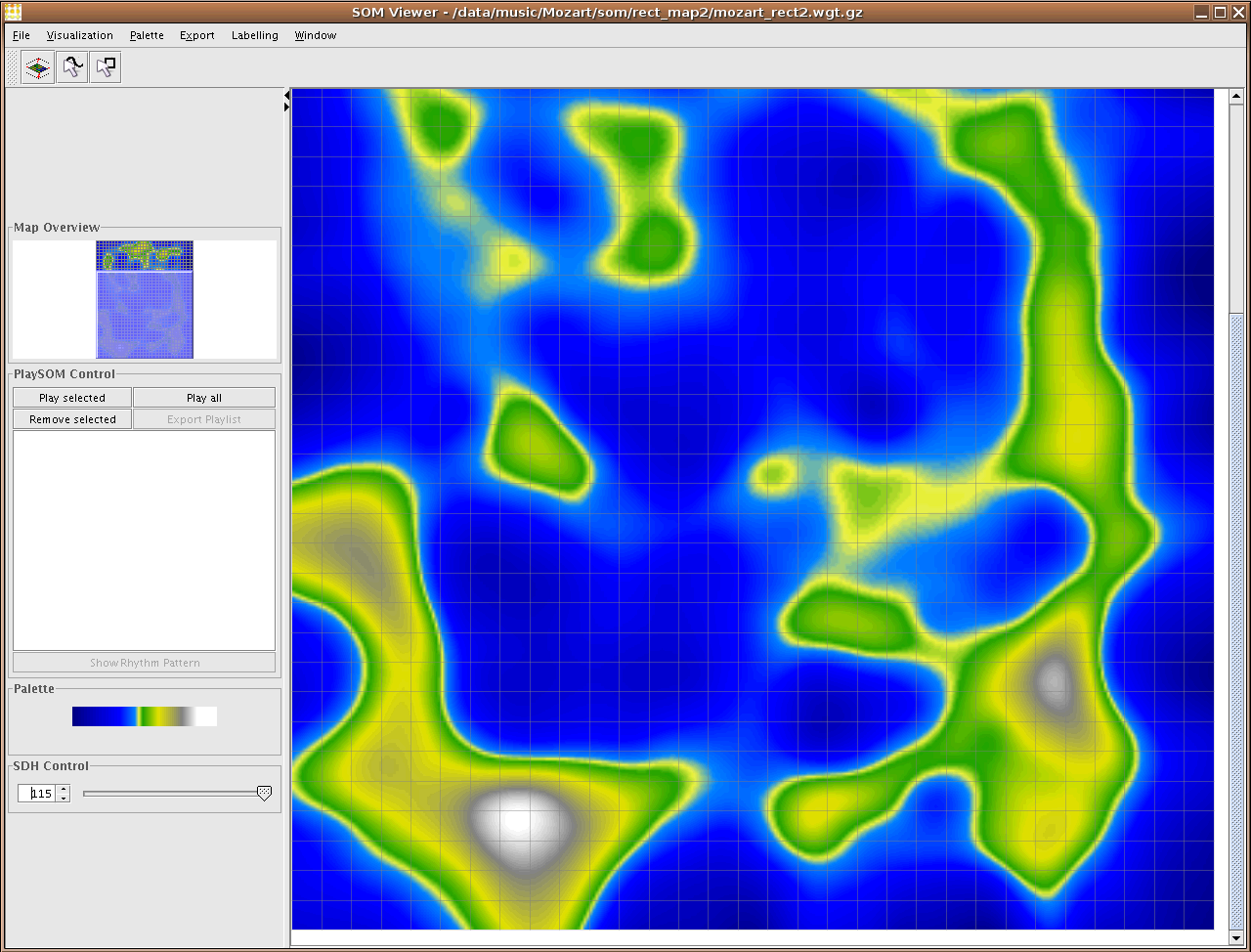Open the Export menu
Screen dimensions: 1251x952
pyautogui.click(x=196, y=35)
